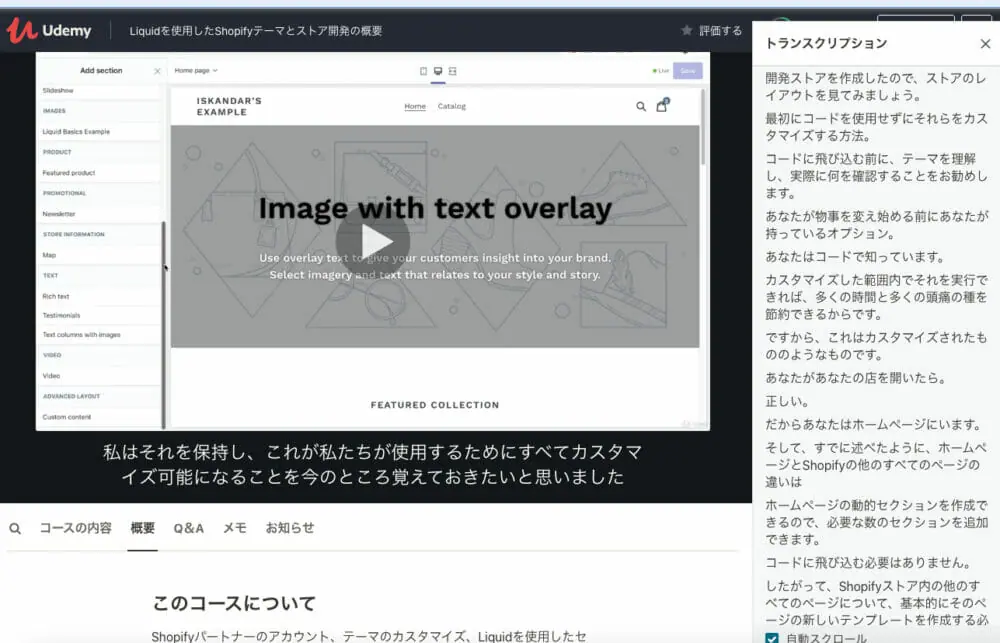The width and height of the screenshot is (1000, 643).
Task: Close the Add section panel
Action: pyautogui.click(x=157, y=71)
